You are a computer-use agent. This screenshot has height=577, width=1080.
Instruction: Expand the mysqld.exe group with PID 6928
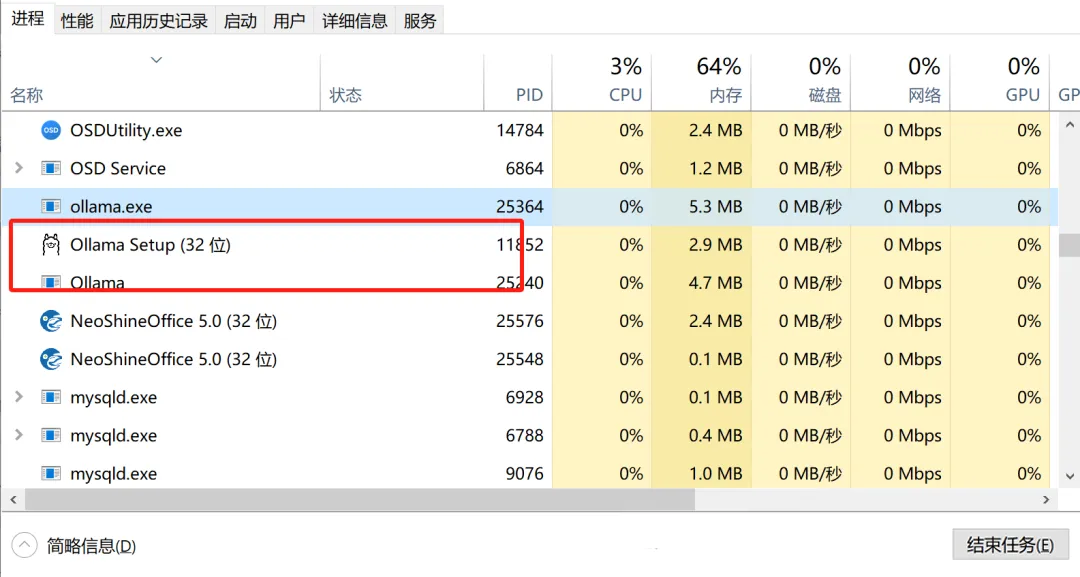[19, 397]
